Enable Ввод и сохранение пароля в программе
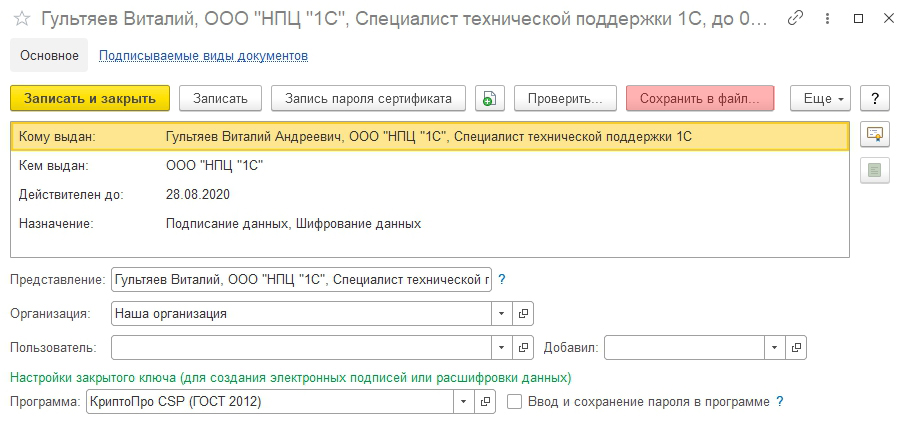The width and height of the screenshot is (908, 422). coord(514,401)
